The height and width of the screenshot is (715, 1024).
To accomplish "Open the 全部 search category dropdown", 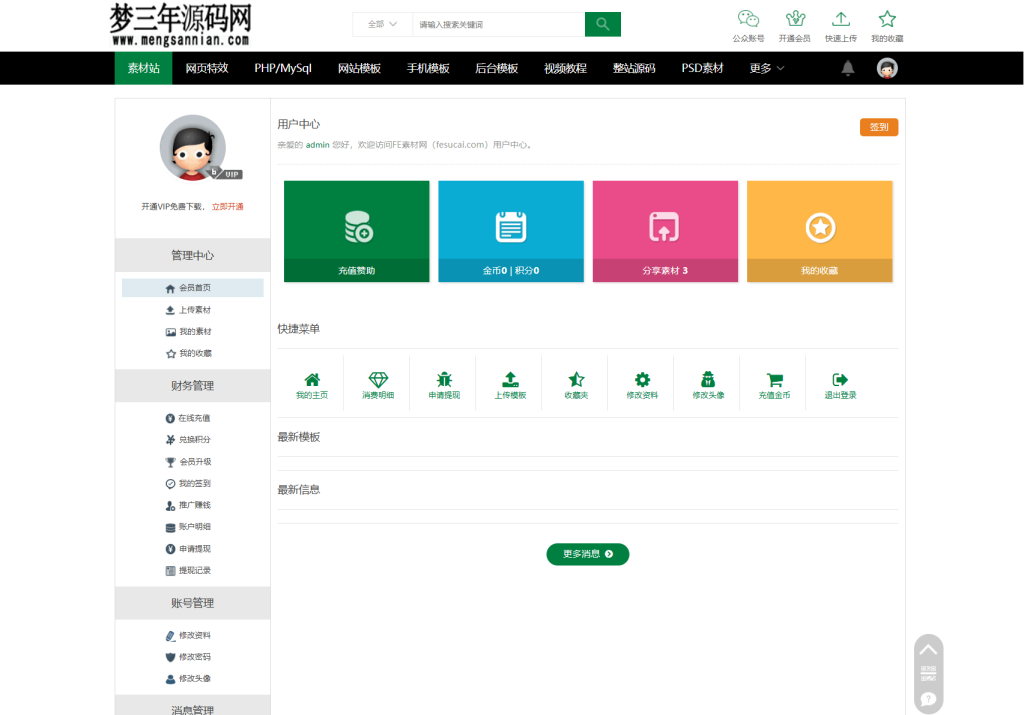I will [382, 23].
